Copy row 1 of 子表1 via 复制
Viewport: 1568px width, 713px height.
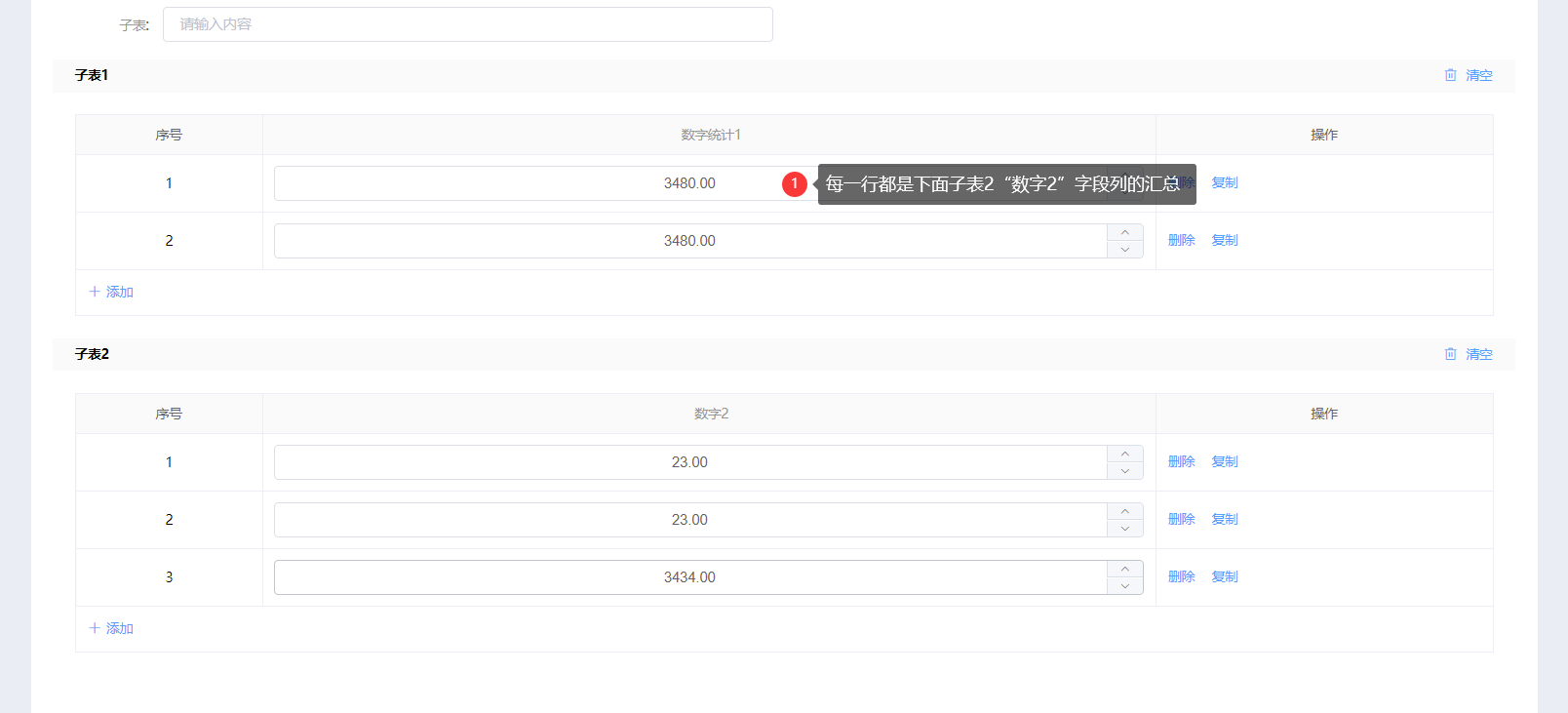click(1225, 182)
